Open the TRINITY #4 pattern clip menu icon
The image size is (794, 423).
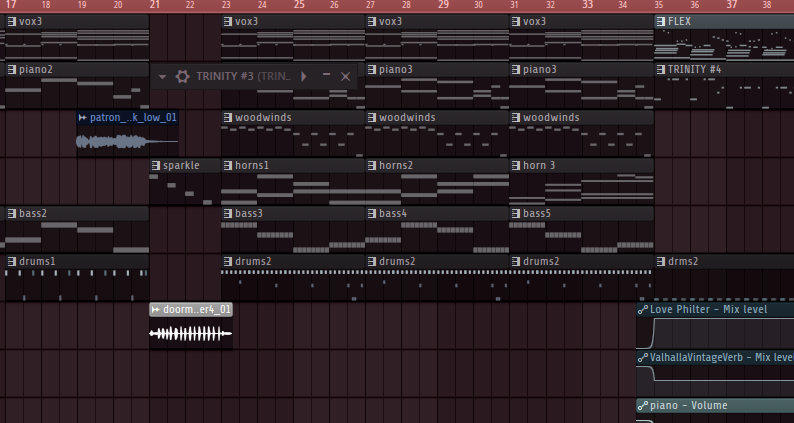pyautogui.click(x=660, y=70)
